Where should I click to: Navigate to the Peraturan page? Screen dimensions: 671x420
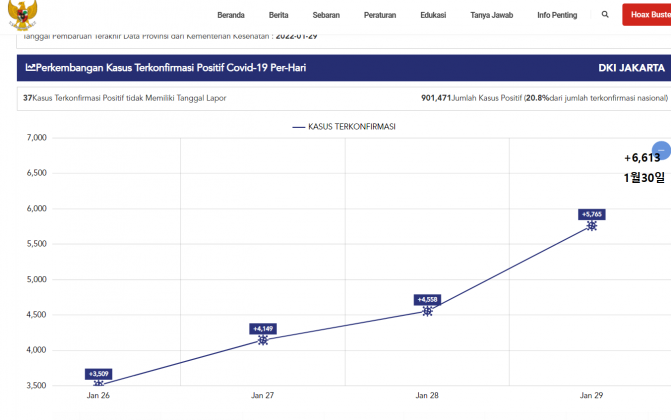pos(380,15)
